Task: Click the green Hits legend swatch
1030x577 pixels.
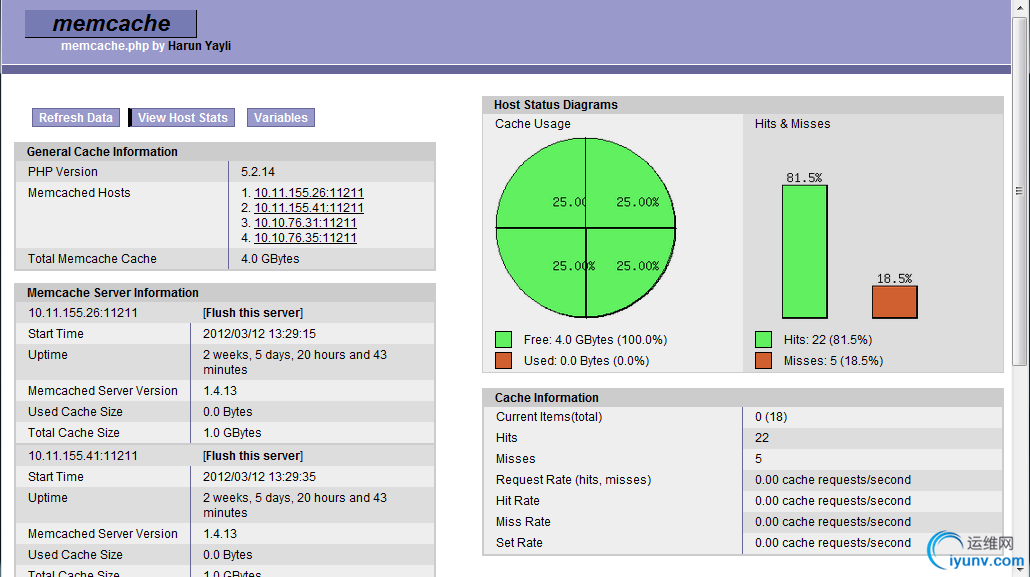Action: tap(763, 340)
